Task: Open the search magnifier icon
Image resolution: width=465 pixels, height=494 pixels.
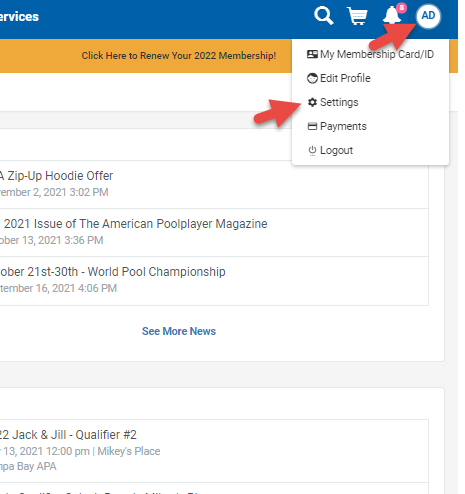Action: pyautogui.click(x=323, y=16)
